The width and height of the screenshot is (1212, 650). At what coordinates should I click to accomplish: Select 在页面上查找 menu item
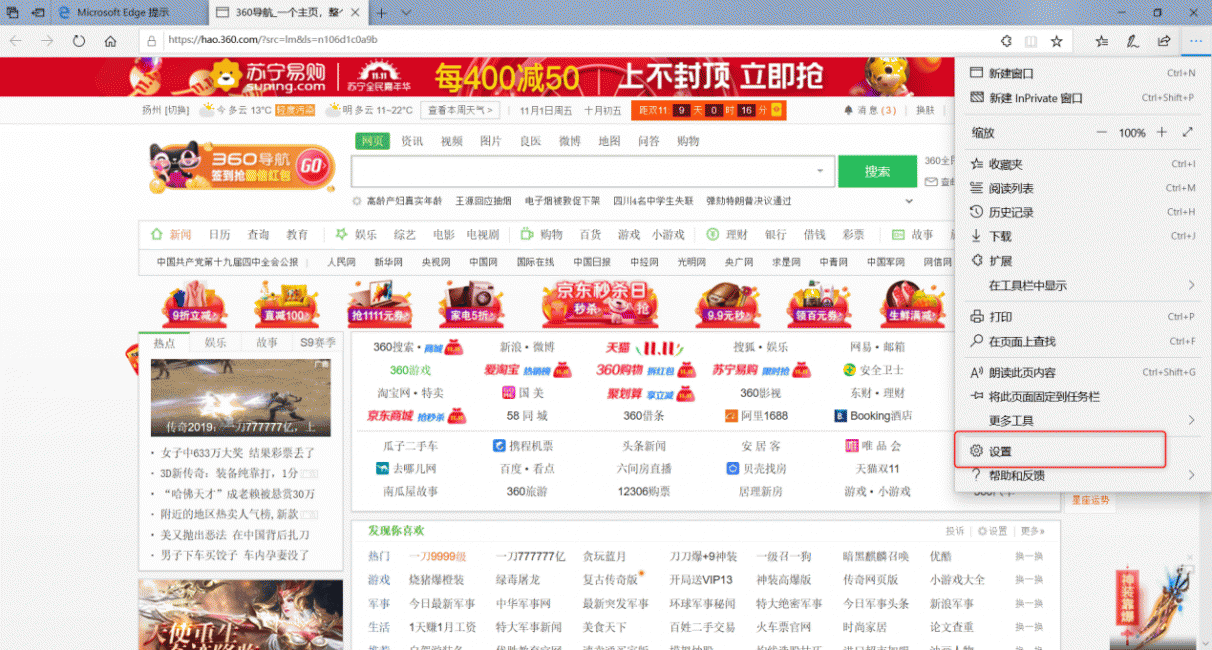pos(1084,341)
